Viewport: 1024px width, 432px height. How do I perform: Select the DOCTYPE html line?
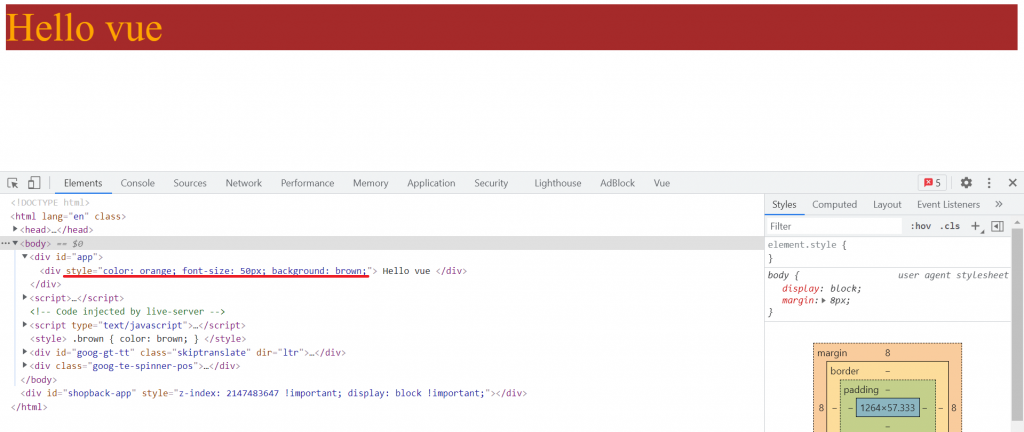50,202
